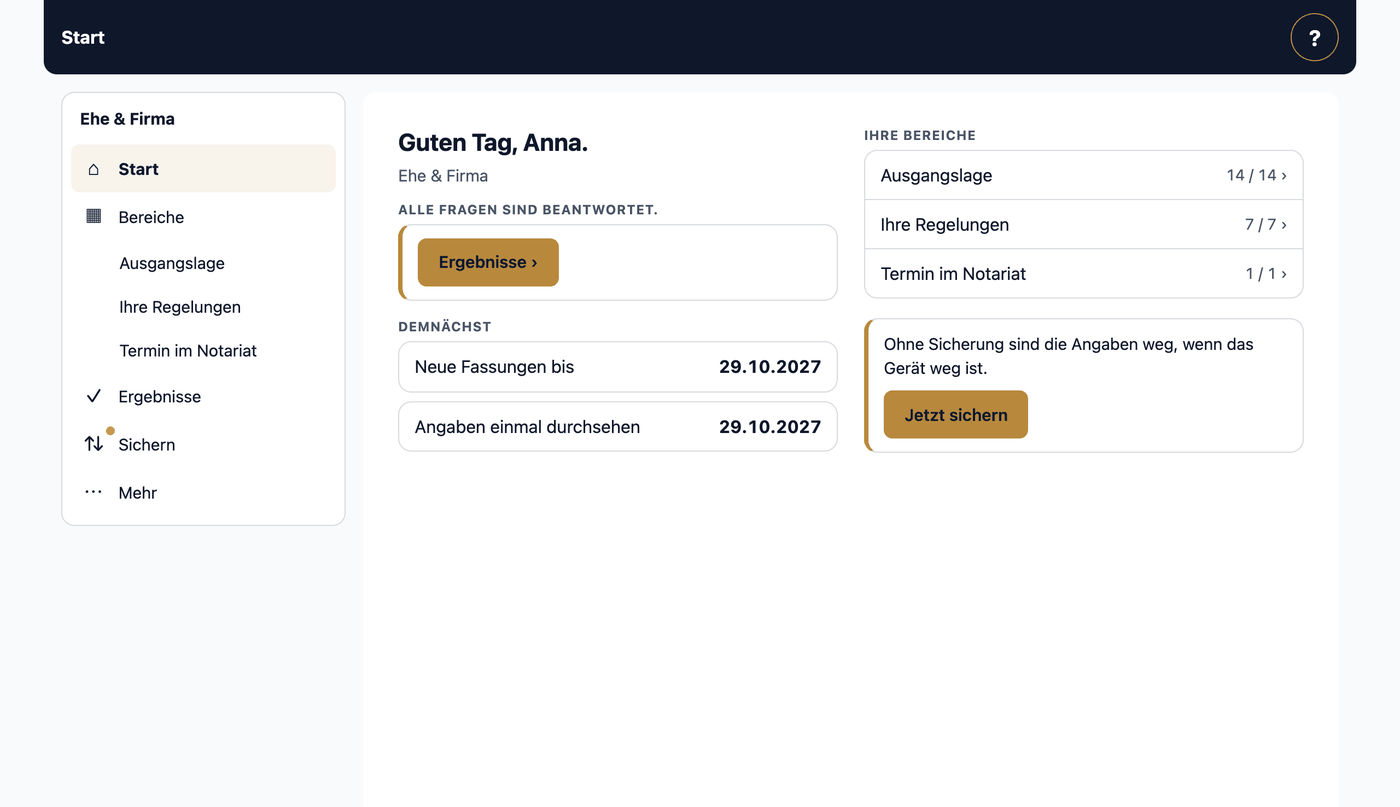
Task: Click the checkmark icon beside Ergebnisse
Action: (x=94, y=396)
